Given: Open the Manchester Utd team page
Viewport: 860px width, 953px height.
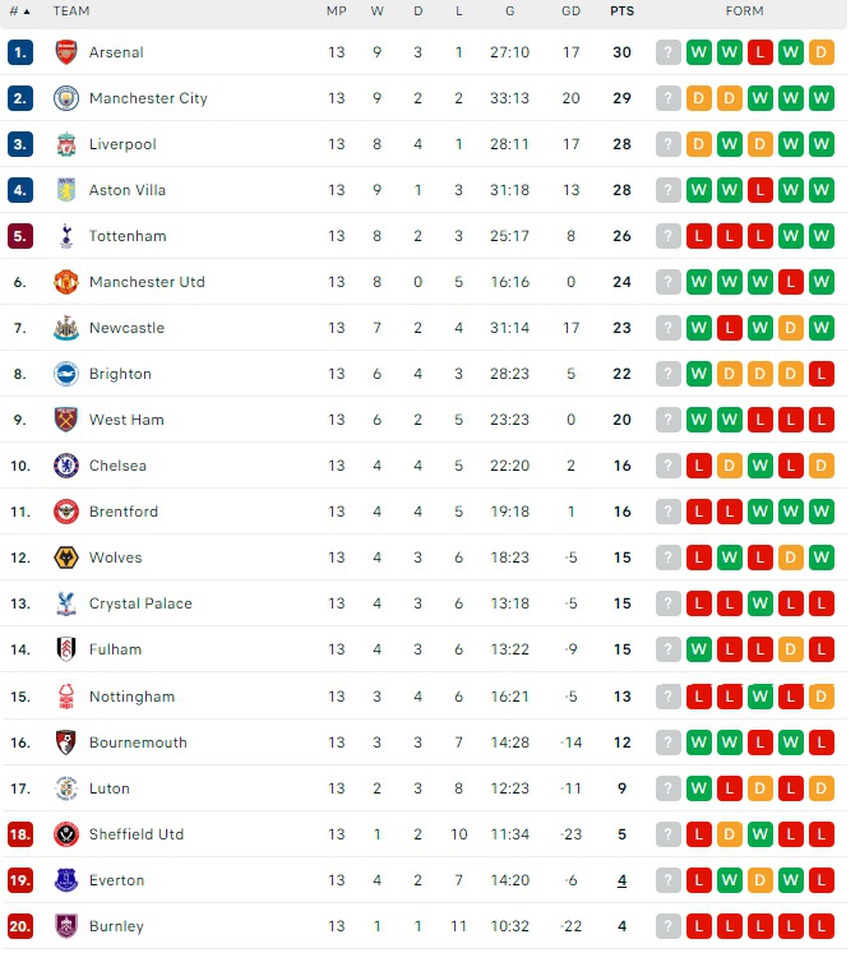Looking at the screenshot, I should [146, 282].
